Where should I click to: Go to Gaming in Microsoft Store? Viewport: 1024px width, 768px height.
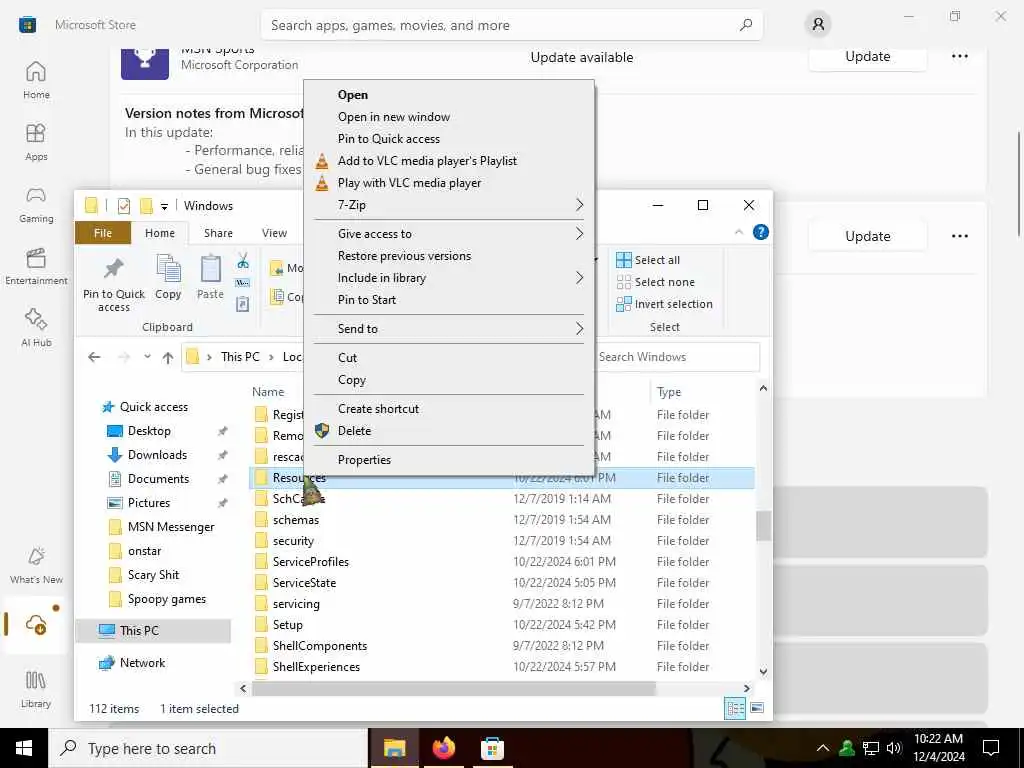coord(36,204)
